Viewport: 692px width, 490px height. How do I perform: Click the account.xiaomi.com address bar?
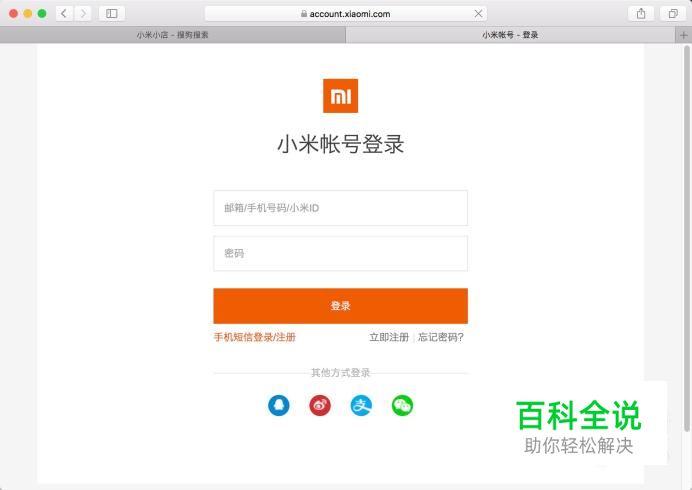pos(346,14)
